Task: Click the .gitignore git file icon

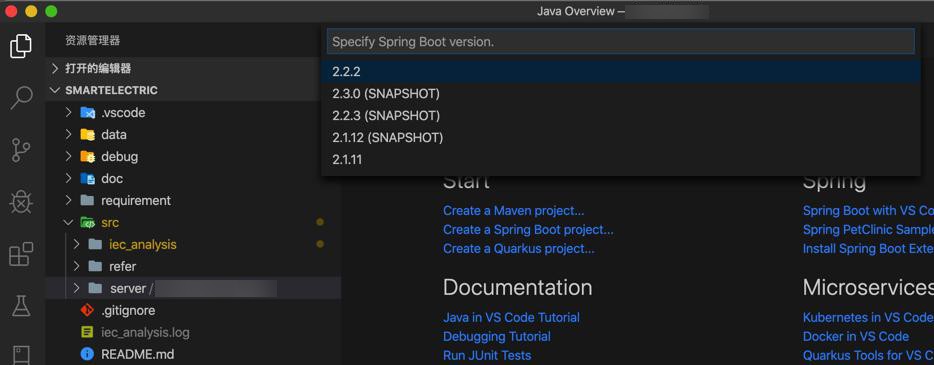Action: 88,310
